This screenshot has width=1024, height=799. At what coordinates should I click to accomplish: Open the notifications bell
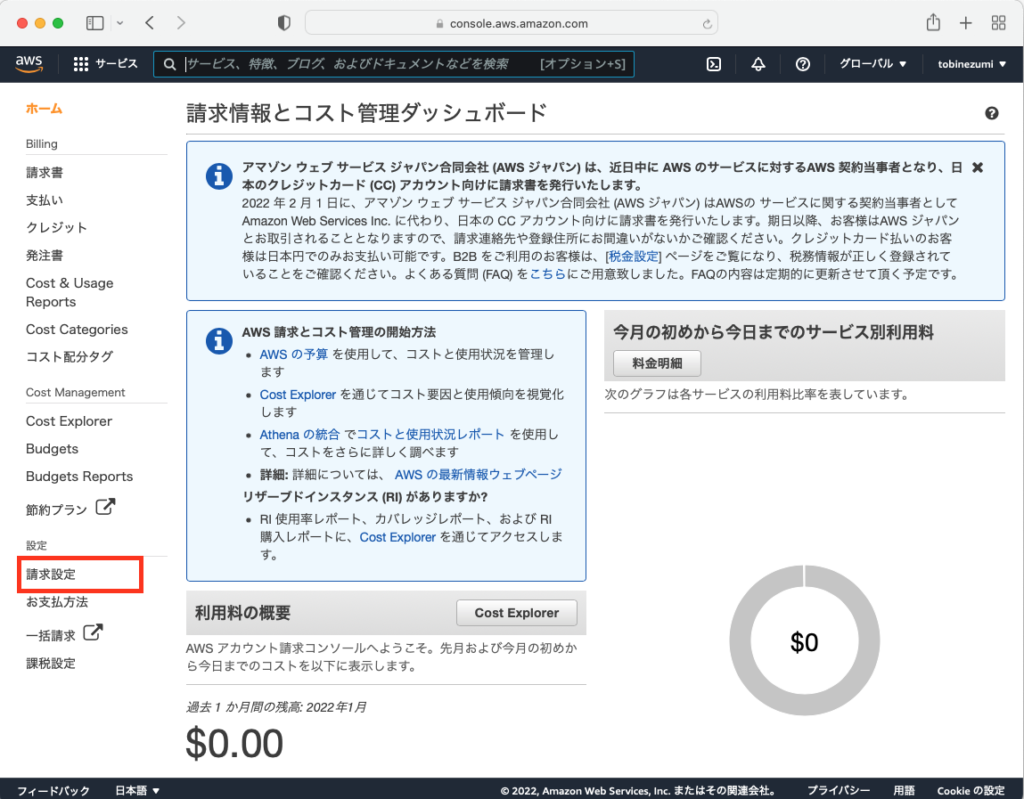[758, 64]
